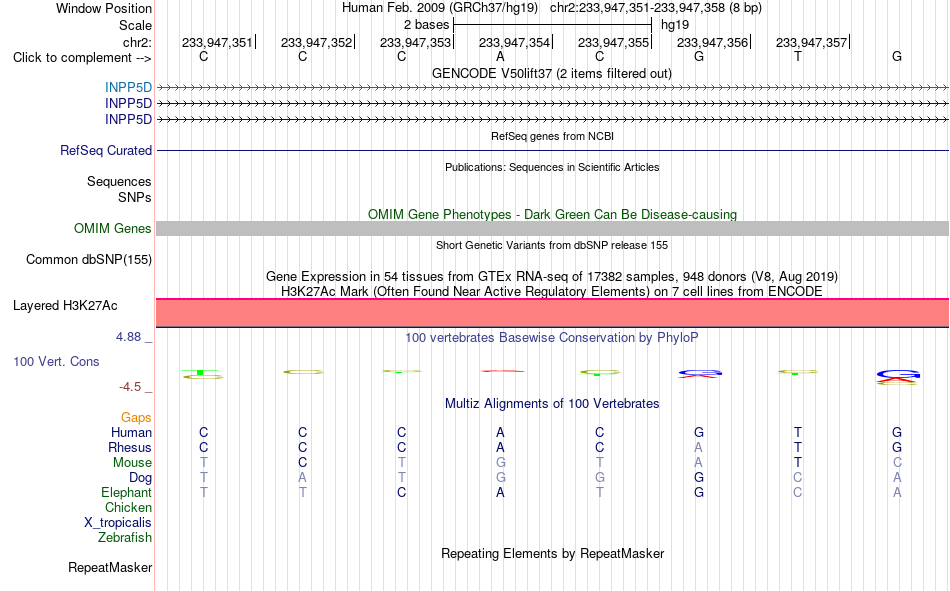The image size is (950, 591).
Task: Click Publications: Sequences in Scientific Articles title
Action: (552, 167)
